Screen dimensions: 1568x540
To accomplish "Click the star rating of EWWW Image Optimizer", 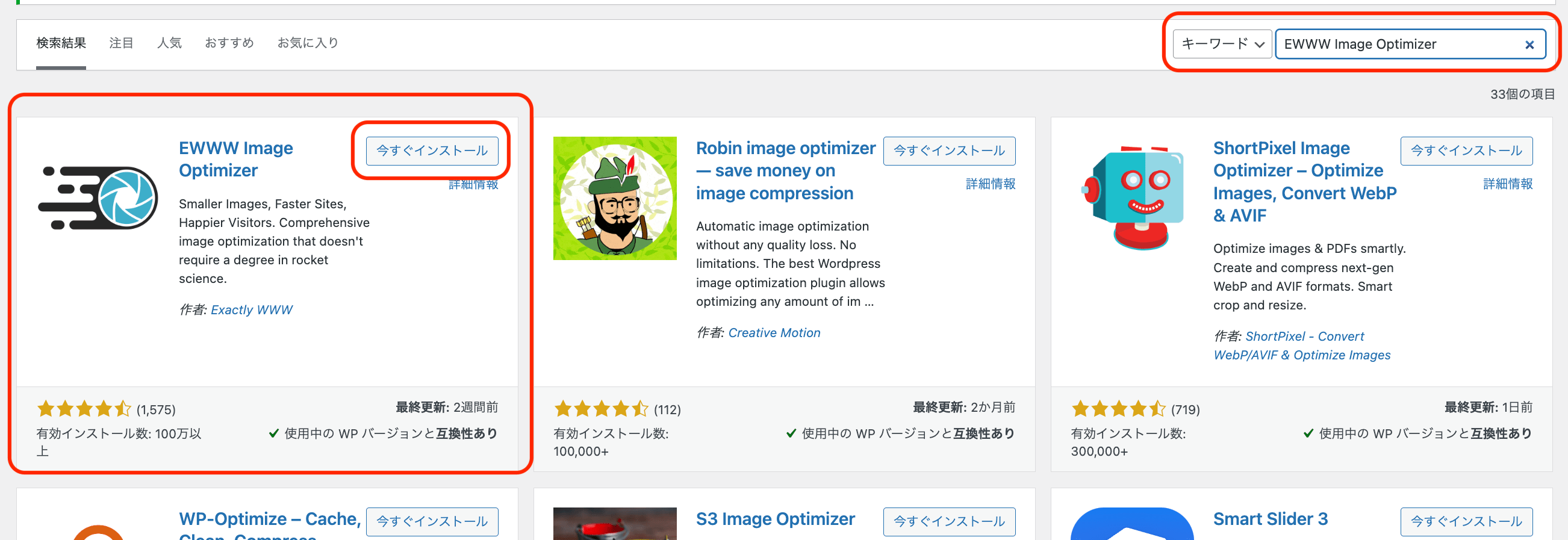I will [84, 409].
